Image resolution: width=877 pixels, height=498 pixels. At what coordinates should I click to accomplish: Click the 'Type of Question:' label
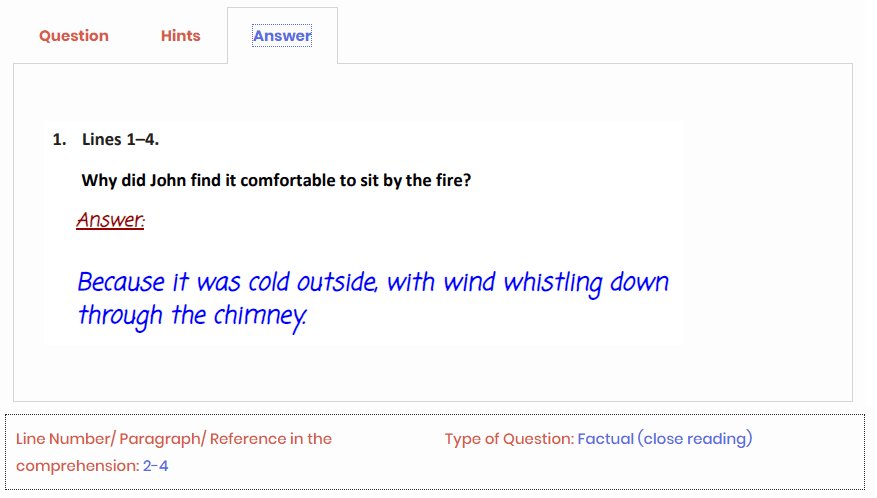(510, 439)
